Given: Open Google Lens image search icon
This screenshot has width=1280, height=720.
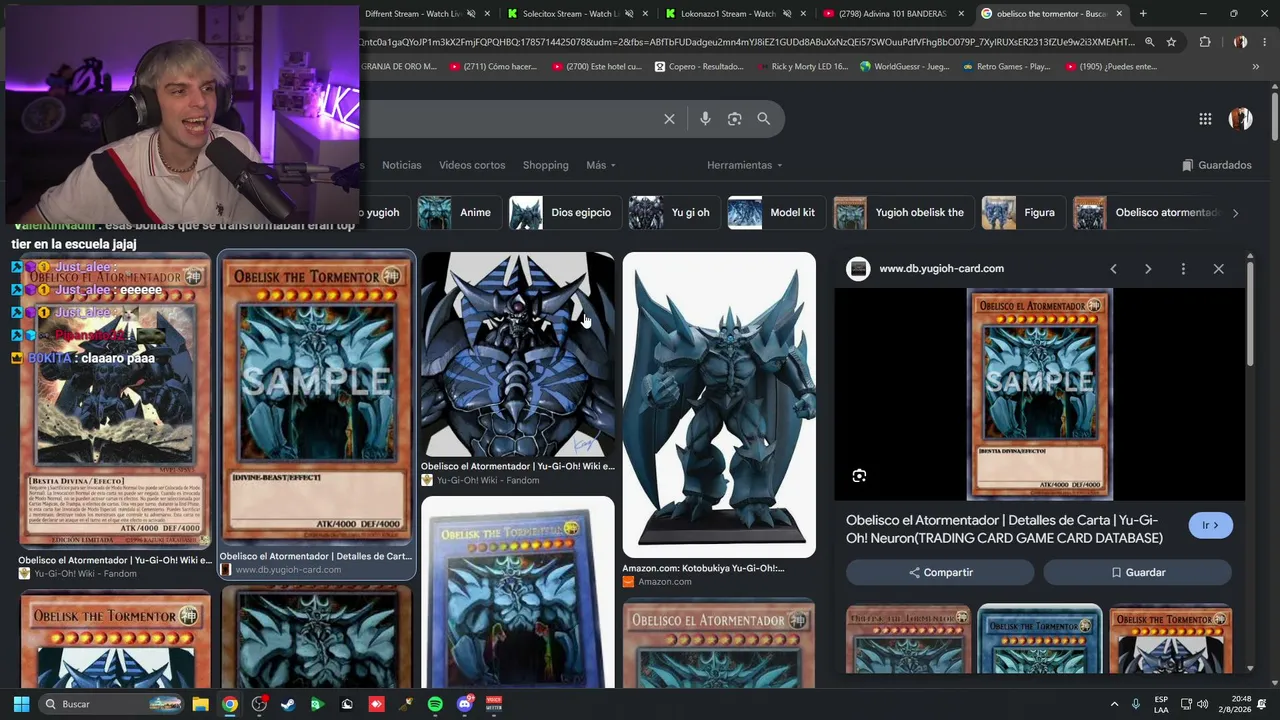Looking at the screenshot, I should tap(734, 119).
